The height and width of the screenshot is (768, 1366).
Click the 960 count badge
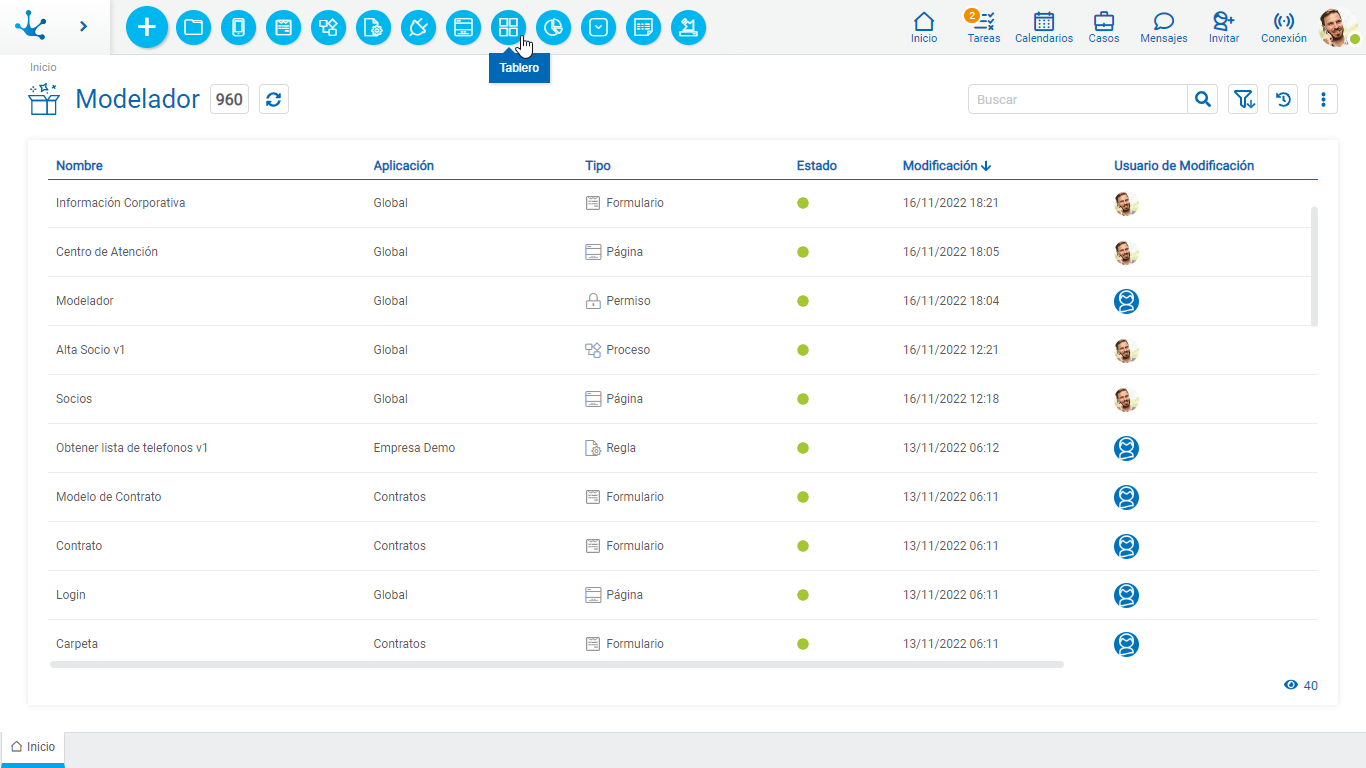[x=229, y=99]
